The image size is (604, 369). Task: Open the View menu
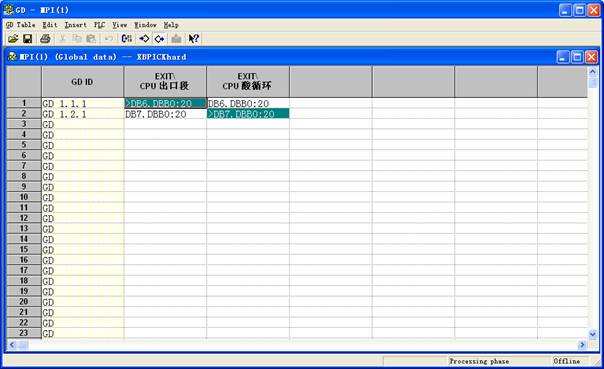(119, 25)
